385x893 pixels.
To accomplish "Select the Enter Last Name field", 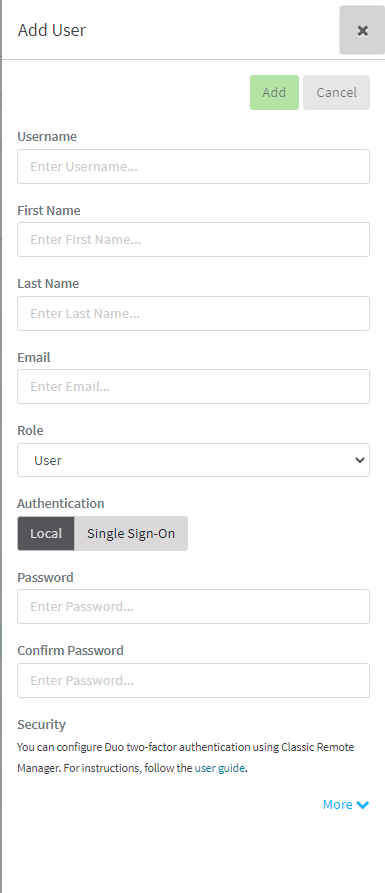I will (x=193, y=313).
